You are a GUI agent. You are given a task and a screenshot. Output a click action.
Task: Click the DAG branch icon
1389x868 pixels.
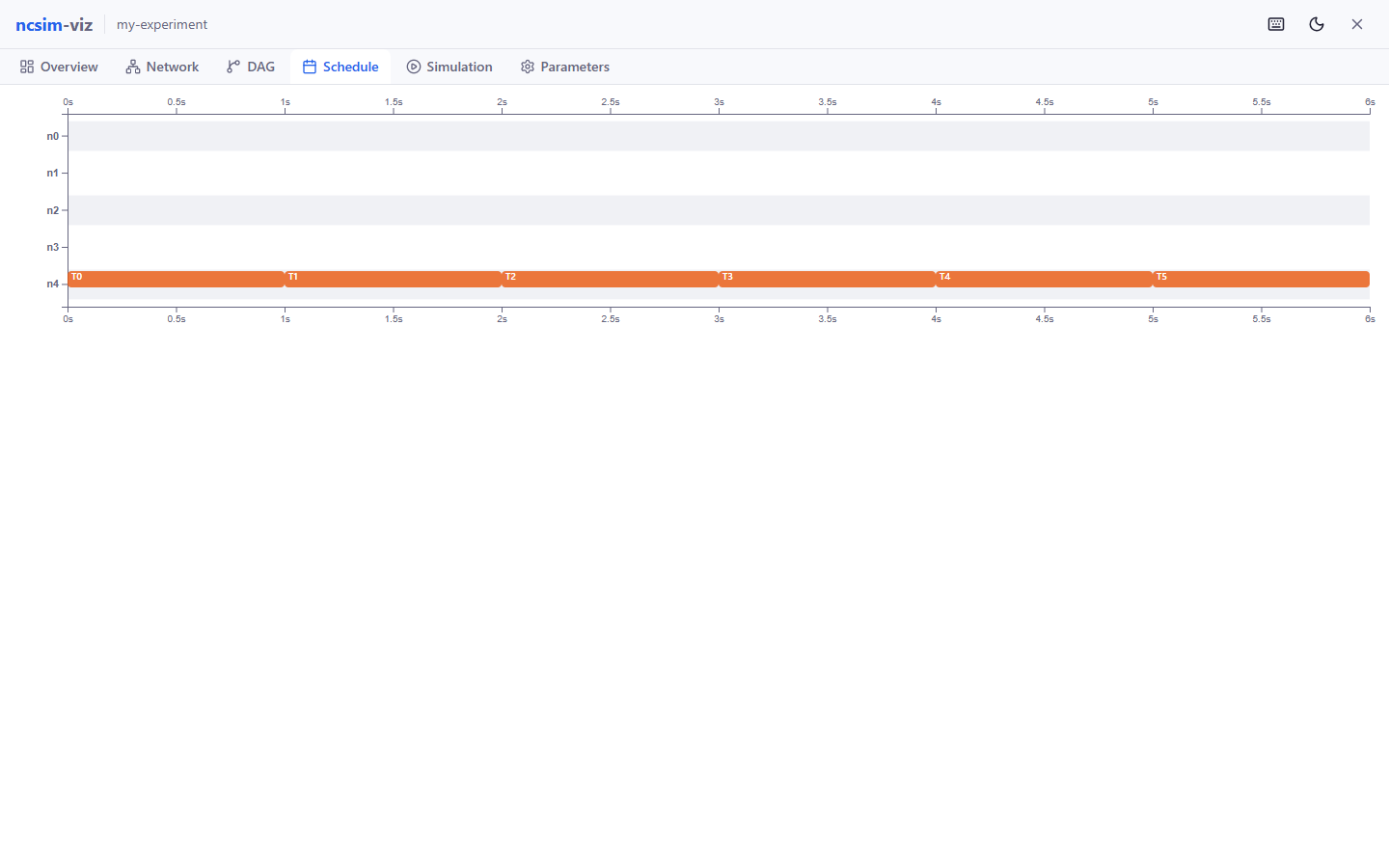coord(233,67)
